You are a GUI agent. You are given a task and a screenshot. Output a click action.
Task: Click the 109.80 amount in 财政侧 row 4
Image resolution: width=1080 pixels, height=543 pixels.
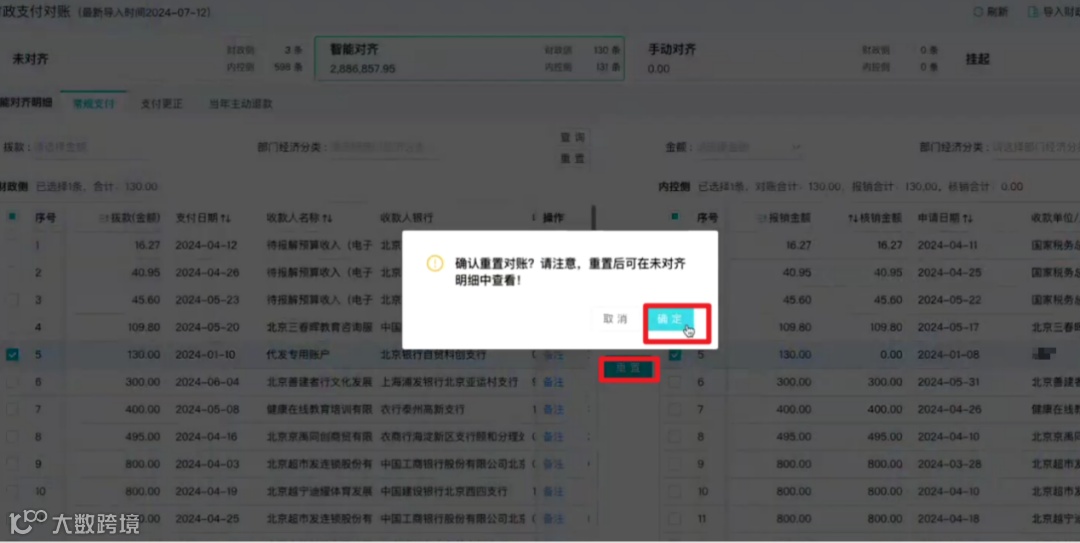point(143,327)
